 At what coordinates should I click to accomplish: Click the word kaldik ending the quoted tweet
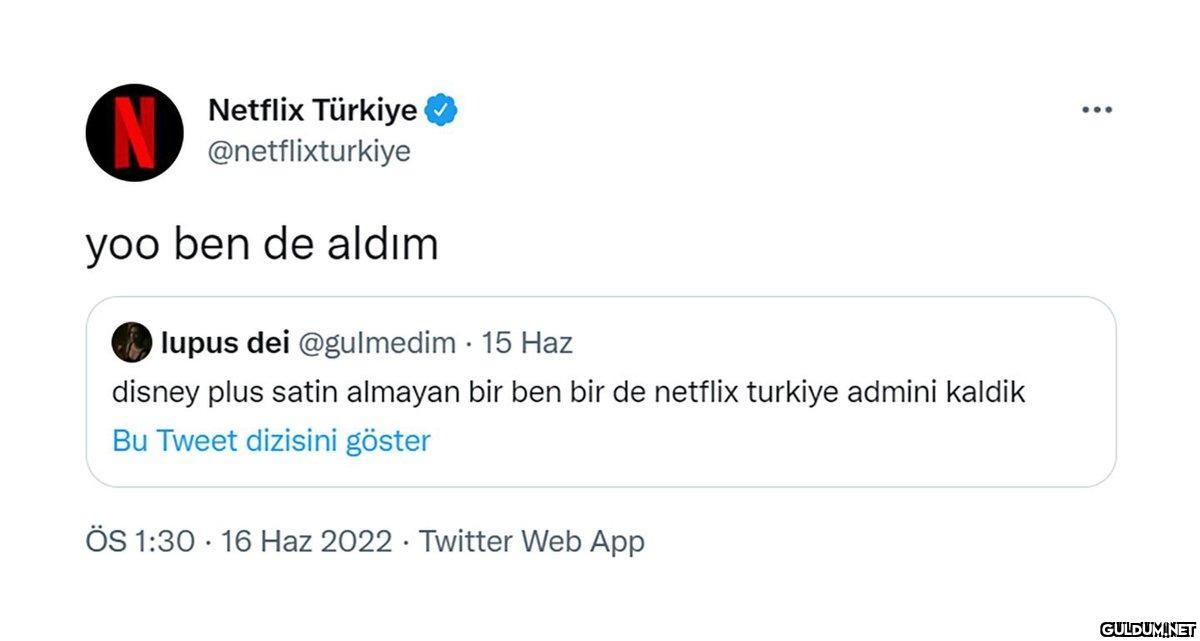click(987, 392)
